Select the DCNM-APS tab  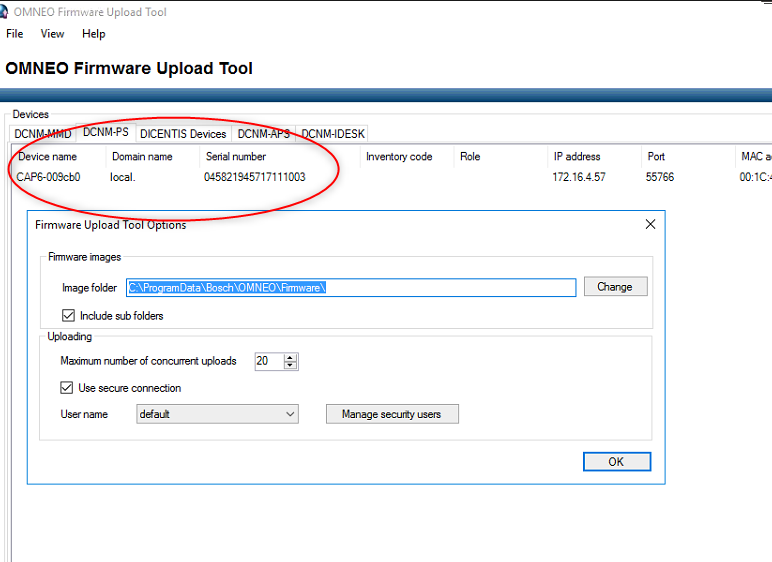pos(264,134)
